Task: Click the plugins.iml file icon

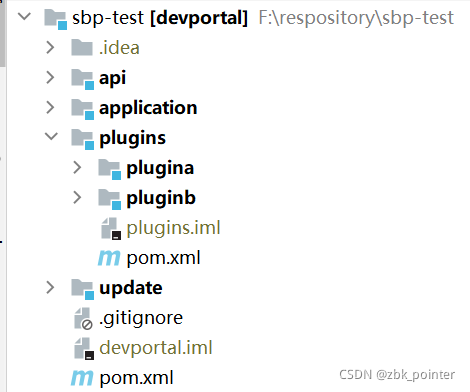Action: [111, 229]
